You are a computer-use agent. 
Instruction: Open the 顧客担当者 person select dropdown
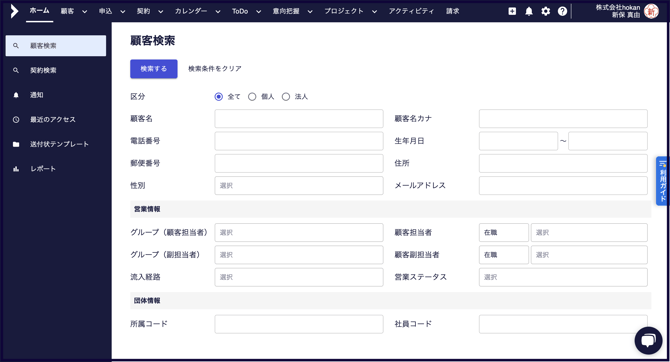point(589,233)
